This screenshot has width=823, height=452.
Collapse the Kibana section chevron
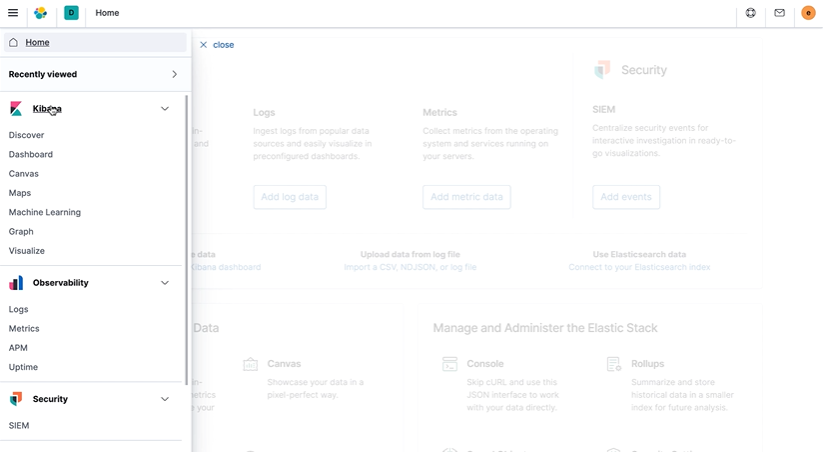click(165, 109)
